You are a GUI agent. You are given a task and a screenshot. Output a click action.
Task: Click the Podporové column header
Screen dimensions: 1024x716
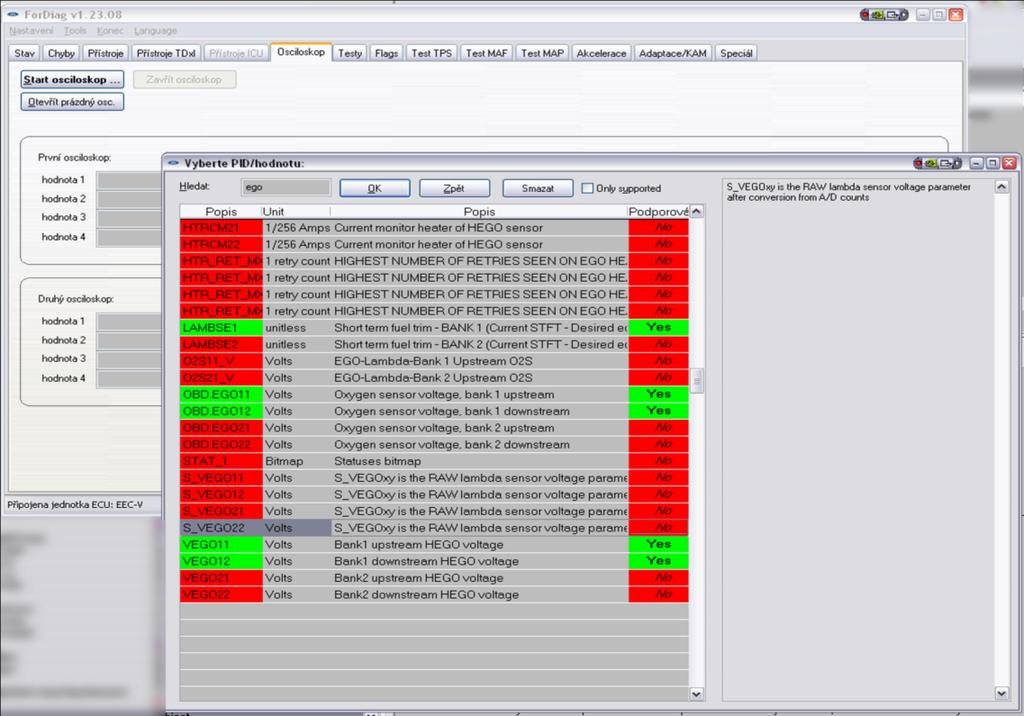pyautogui.click(x=658, y=212)
